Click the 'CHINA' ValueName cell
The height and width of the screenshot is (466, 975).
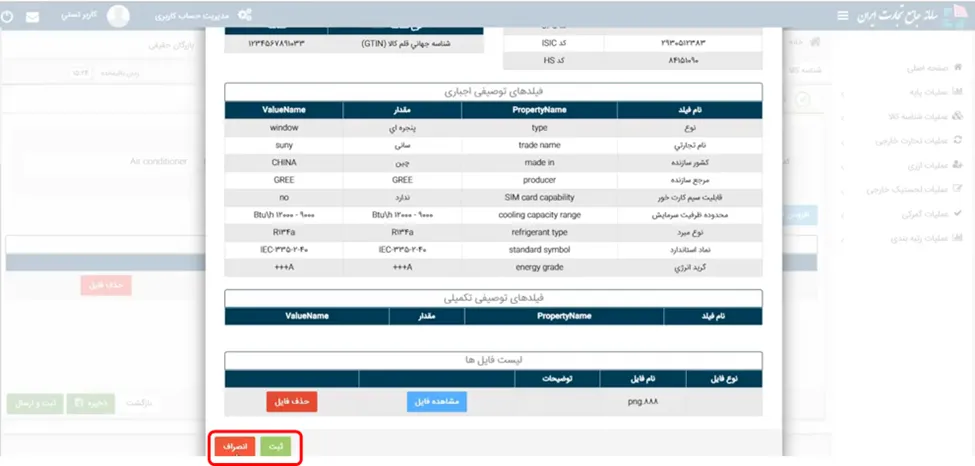click(284, 162)
